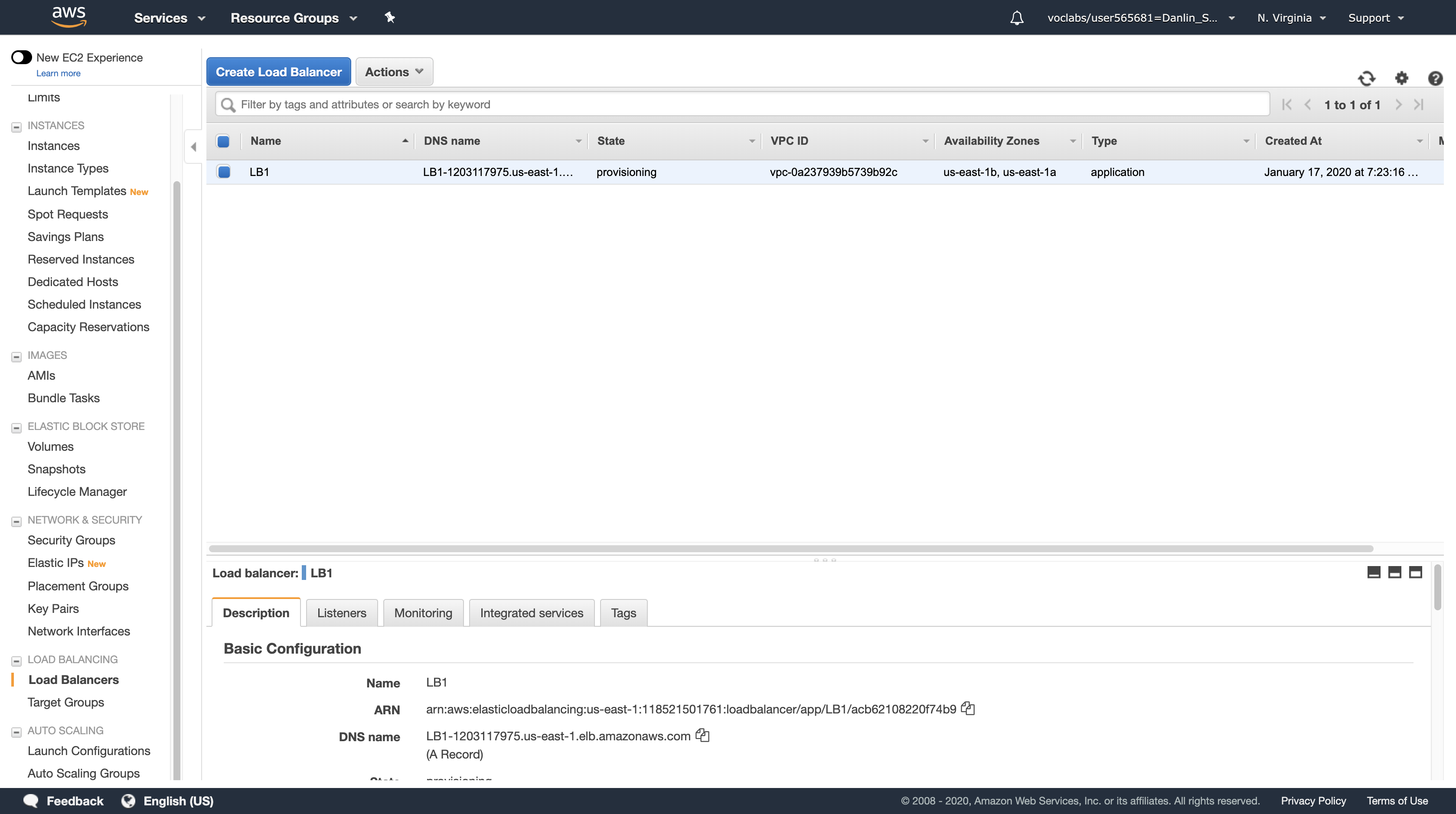Uncheck the LB1 row checkbox
This screenshot has height=814, width=1456.
tap(224, 172)
